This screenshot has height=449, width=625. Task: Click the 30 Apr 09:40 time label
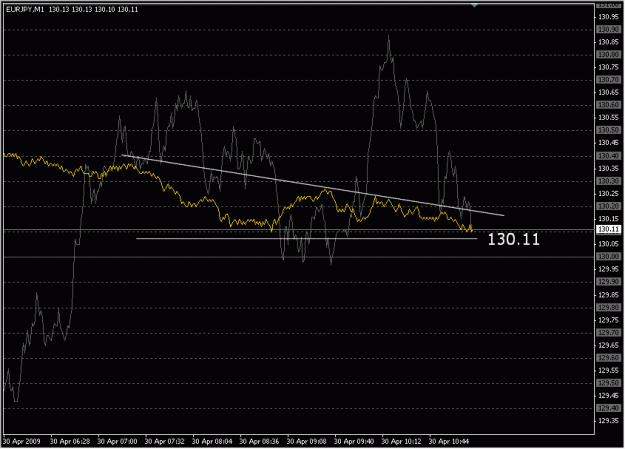click(354, 441)
